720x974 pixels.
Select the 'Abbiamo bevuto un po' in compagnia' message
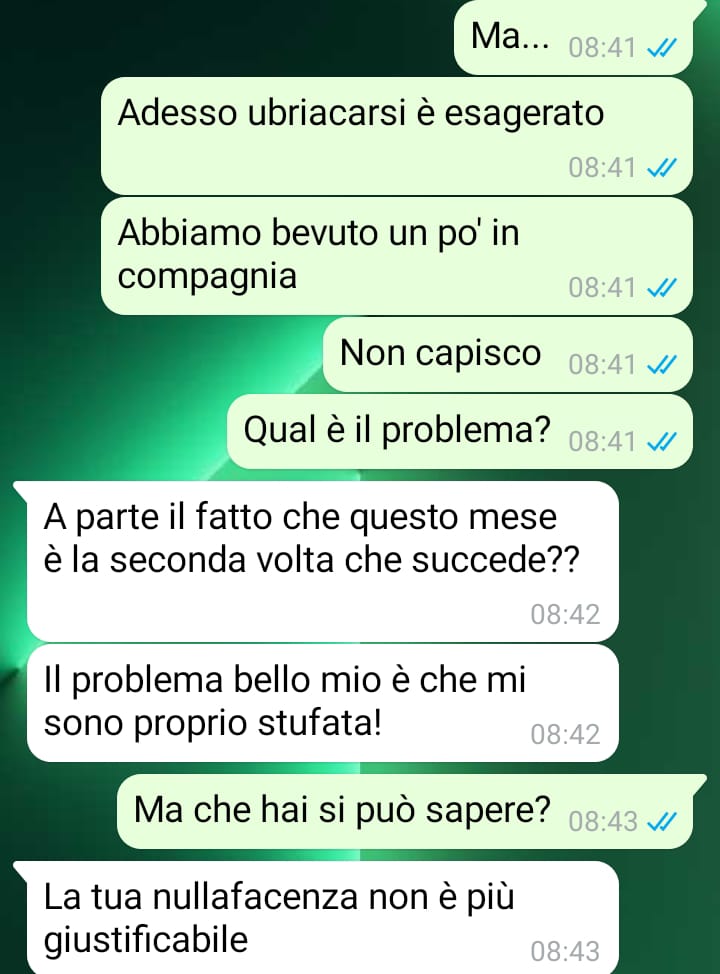(x=397, y=256)
